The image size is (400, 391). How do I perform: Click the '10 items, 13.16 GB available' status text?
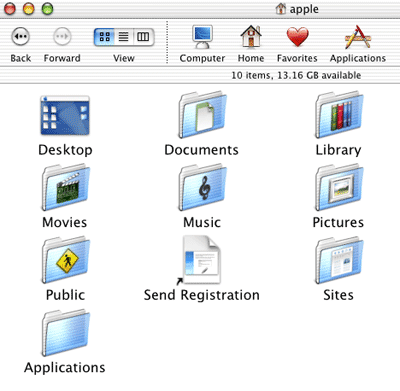(296, 75)
